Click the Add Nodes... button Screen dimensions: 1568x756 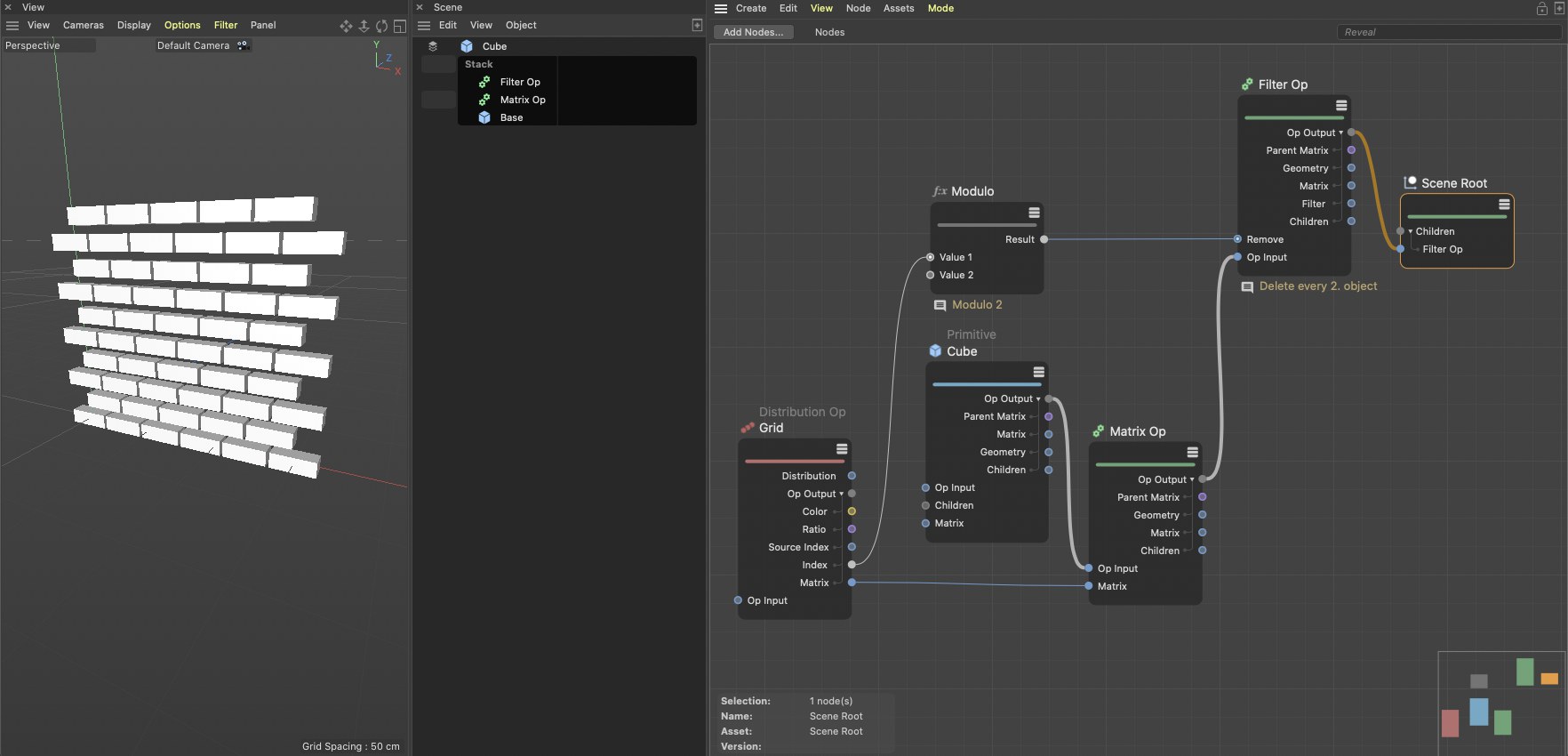tap(753, 32)
